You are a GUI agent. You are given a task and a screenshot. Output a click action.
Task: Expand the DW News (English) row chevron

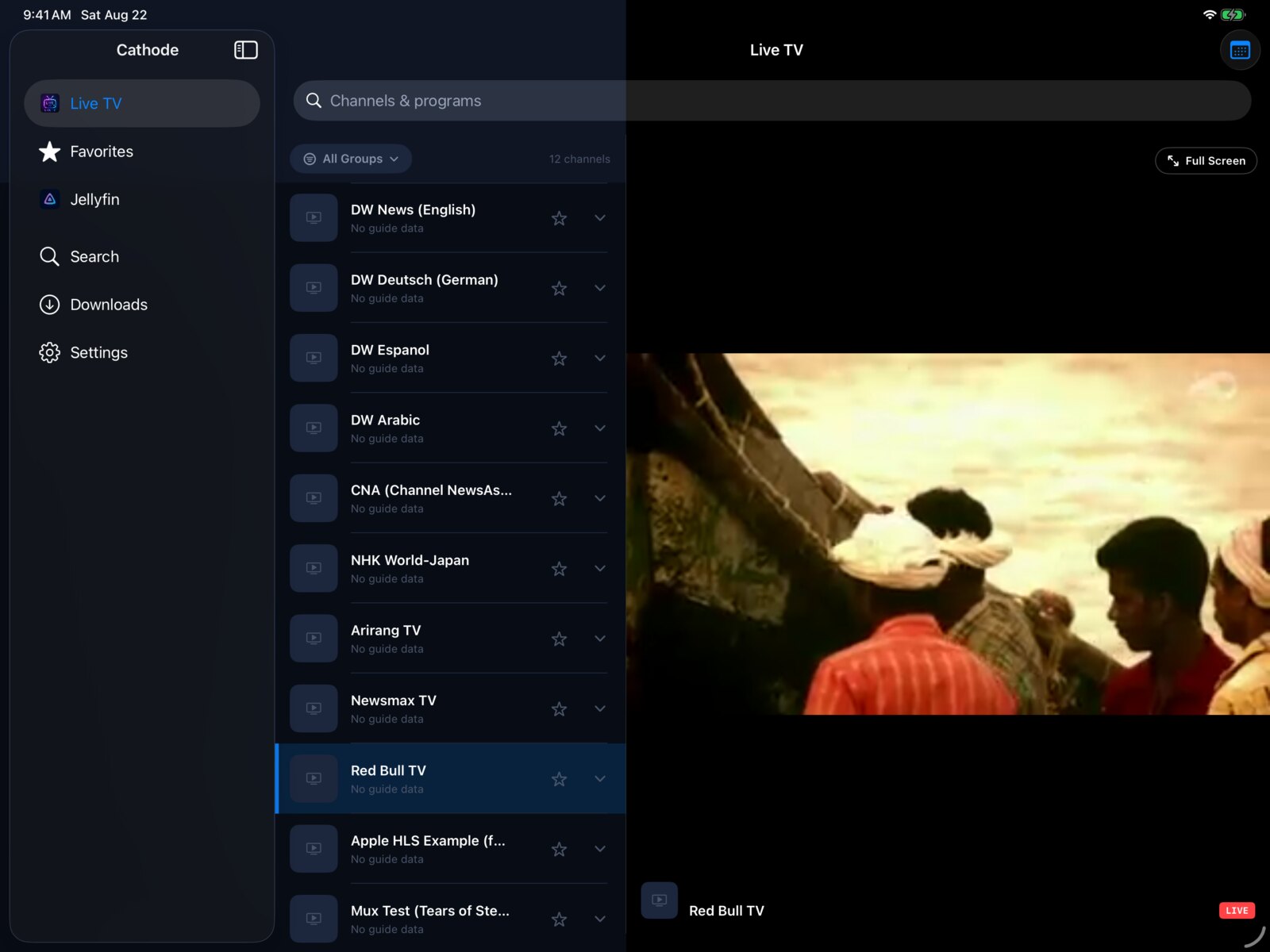pyautogui.click(x=600, y=218)
